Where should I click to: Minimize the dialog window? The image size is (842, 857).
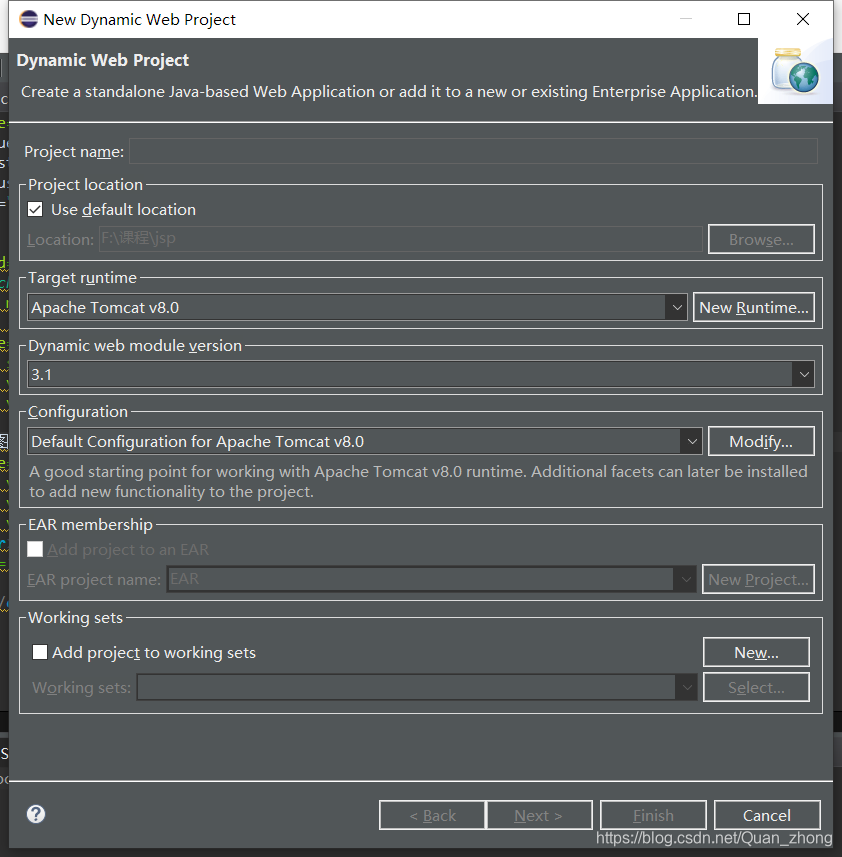pyautogui.click(x=686, y=19)
